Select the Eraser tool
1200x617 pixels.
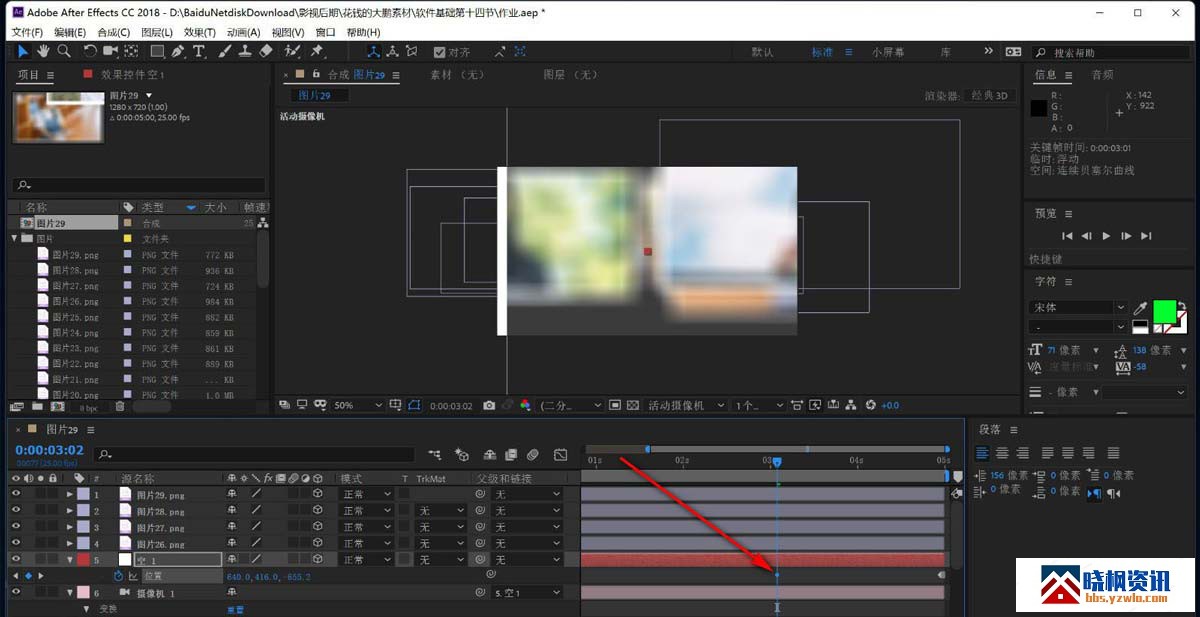(x=266, y=52)
